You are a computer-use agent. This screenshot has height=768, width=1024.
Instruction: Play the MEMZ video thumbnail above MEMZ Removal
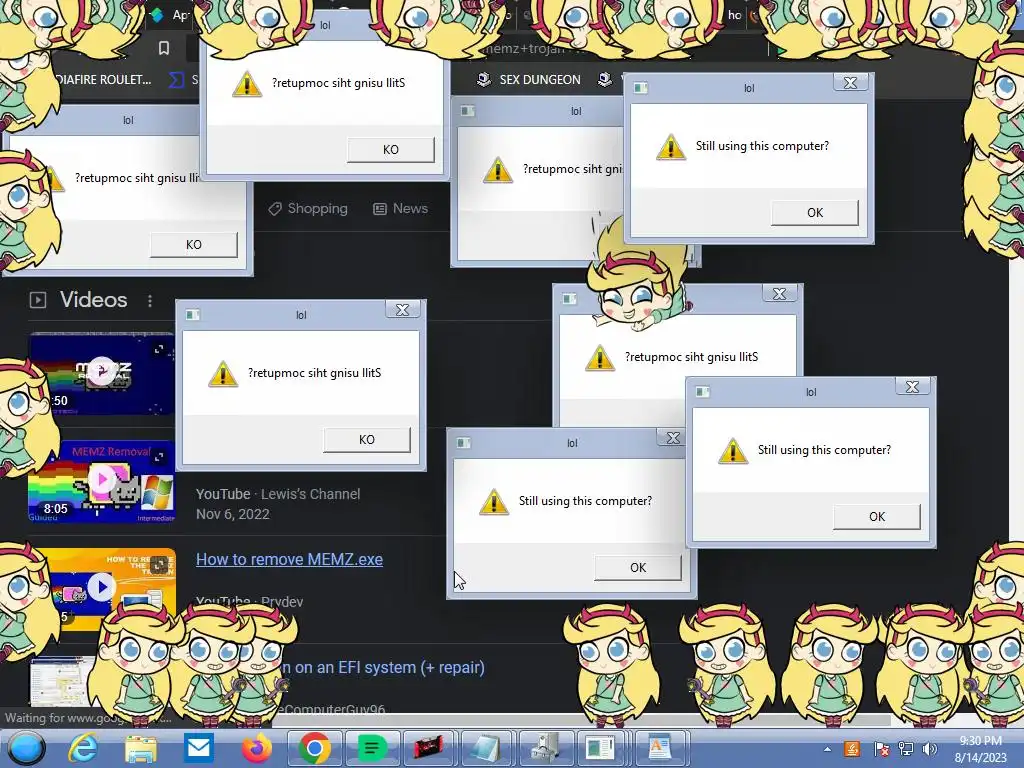click(101, 373)
